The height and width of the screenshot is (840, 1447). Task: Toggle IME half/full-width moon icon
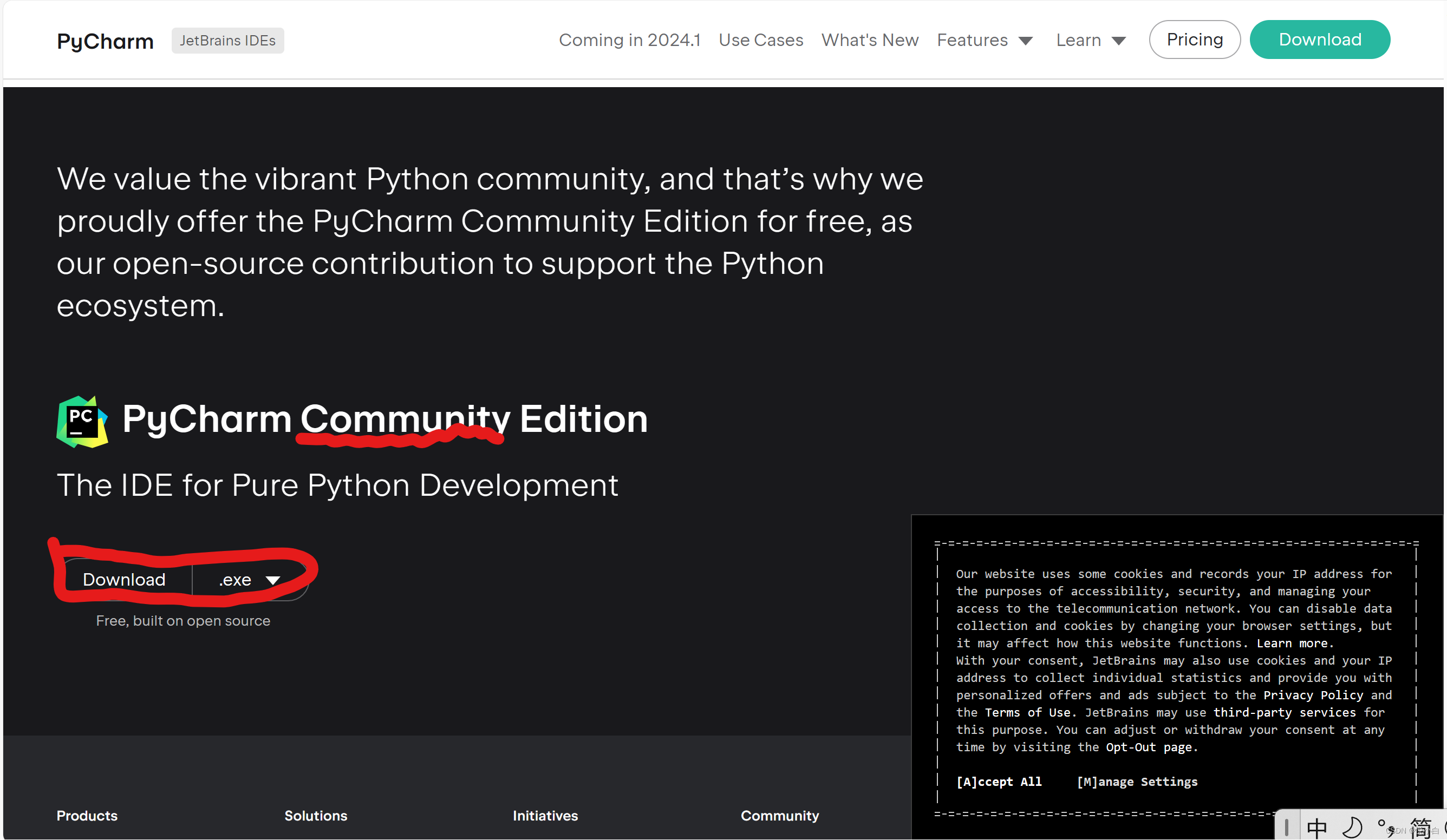(1352, 829)
